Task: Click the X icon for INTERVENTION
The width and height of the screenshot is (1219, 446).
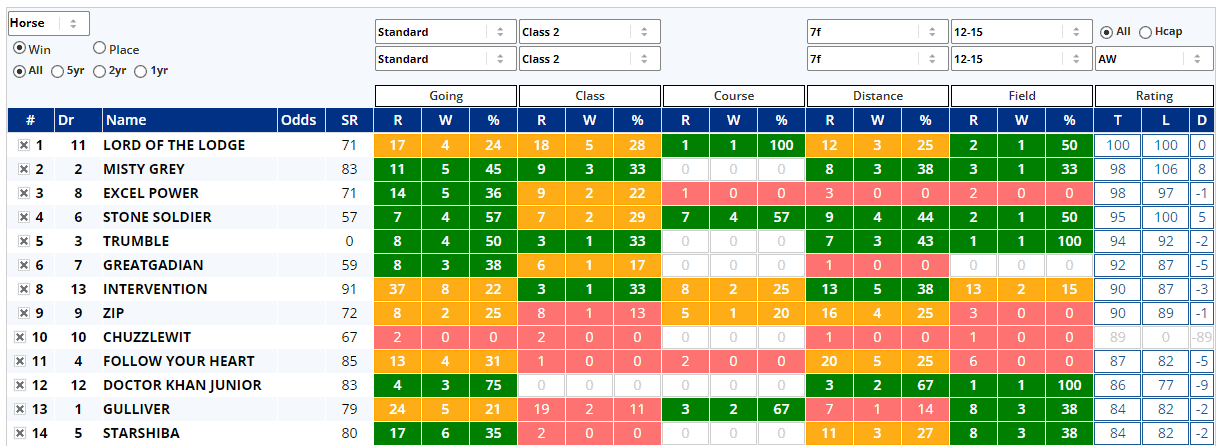Action: (23, 289)
